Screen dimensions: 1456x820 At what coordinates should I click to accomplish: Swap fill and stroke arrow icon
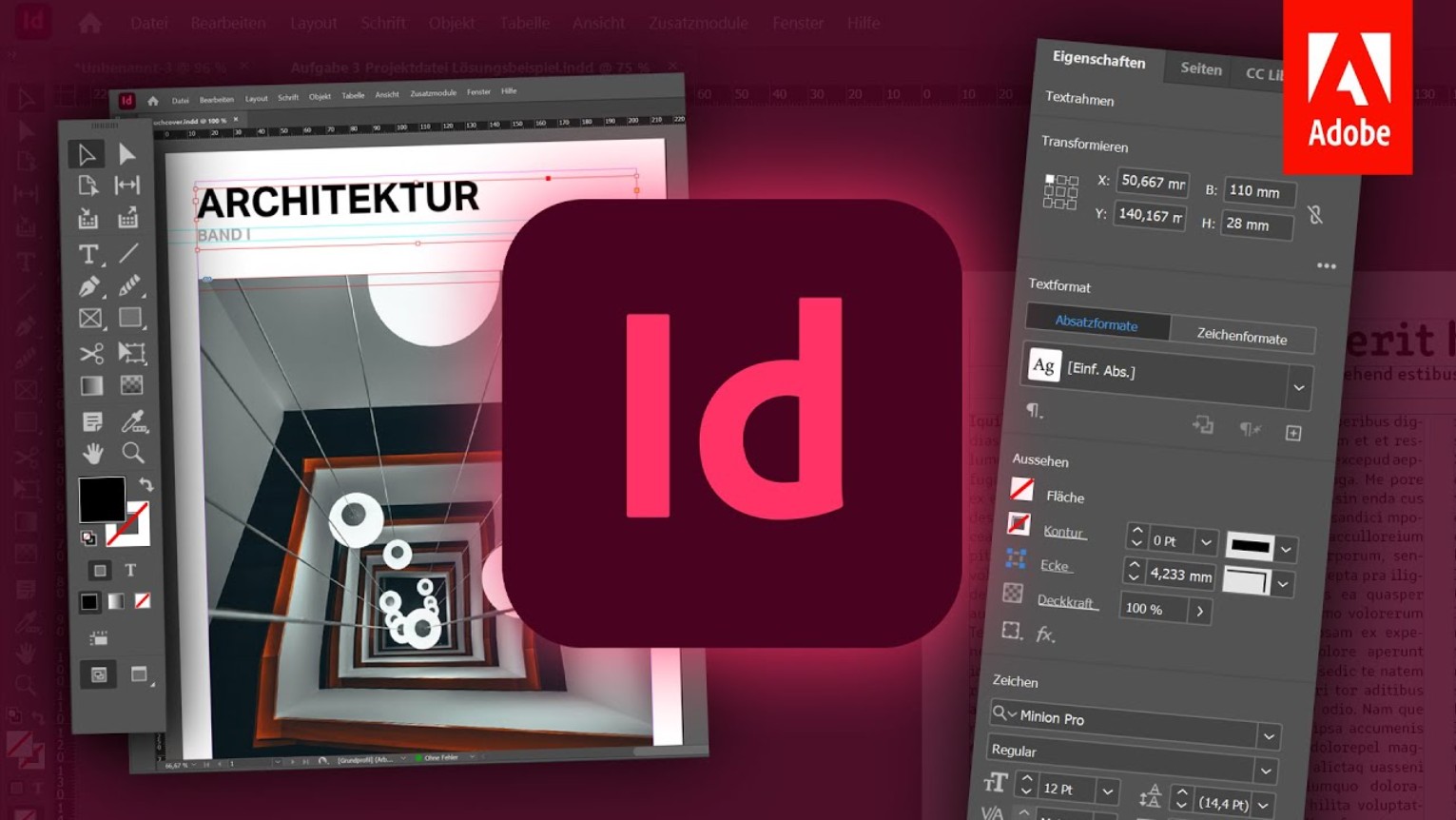[x=146, y=484]
